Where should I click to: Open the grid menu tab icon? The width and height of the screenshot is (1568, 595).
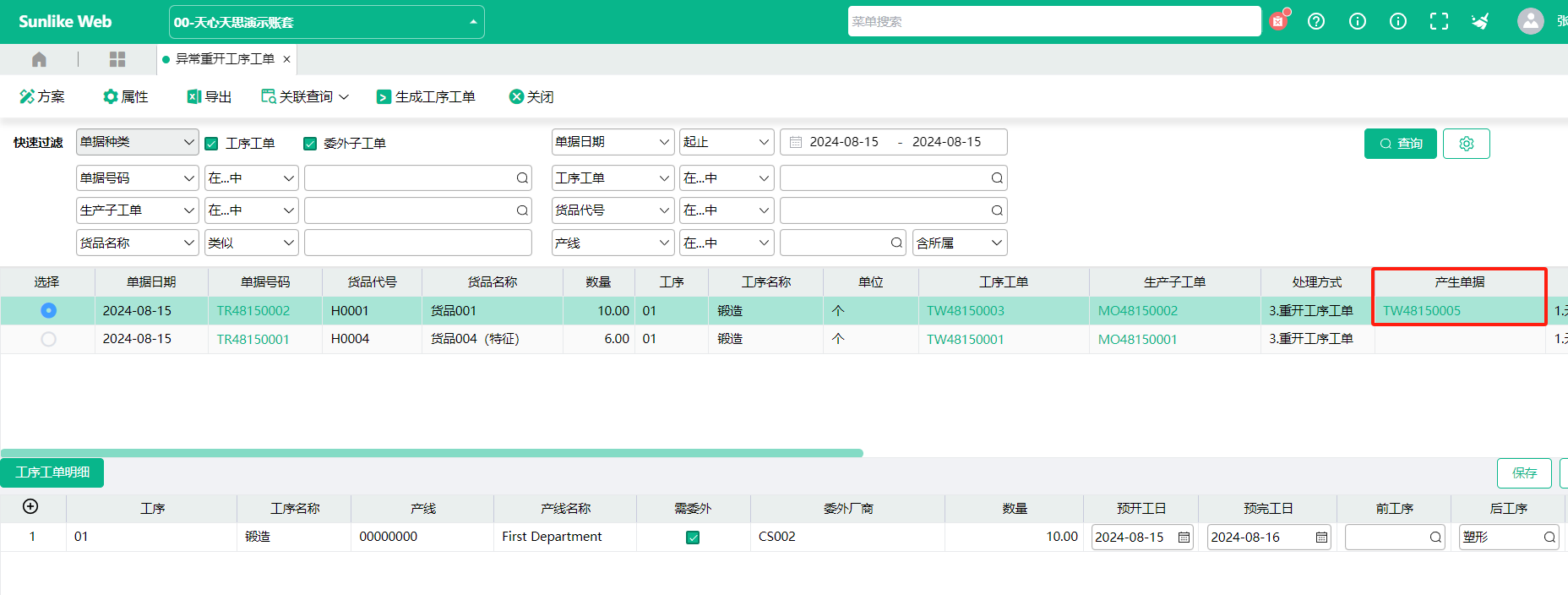click(117, 59)
